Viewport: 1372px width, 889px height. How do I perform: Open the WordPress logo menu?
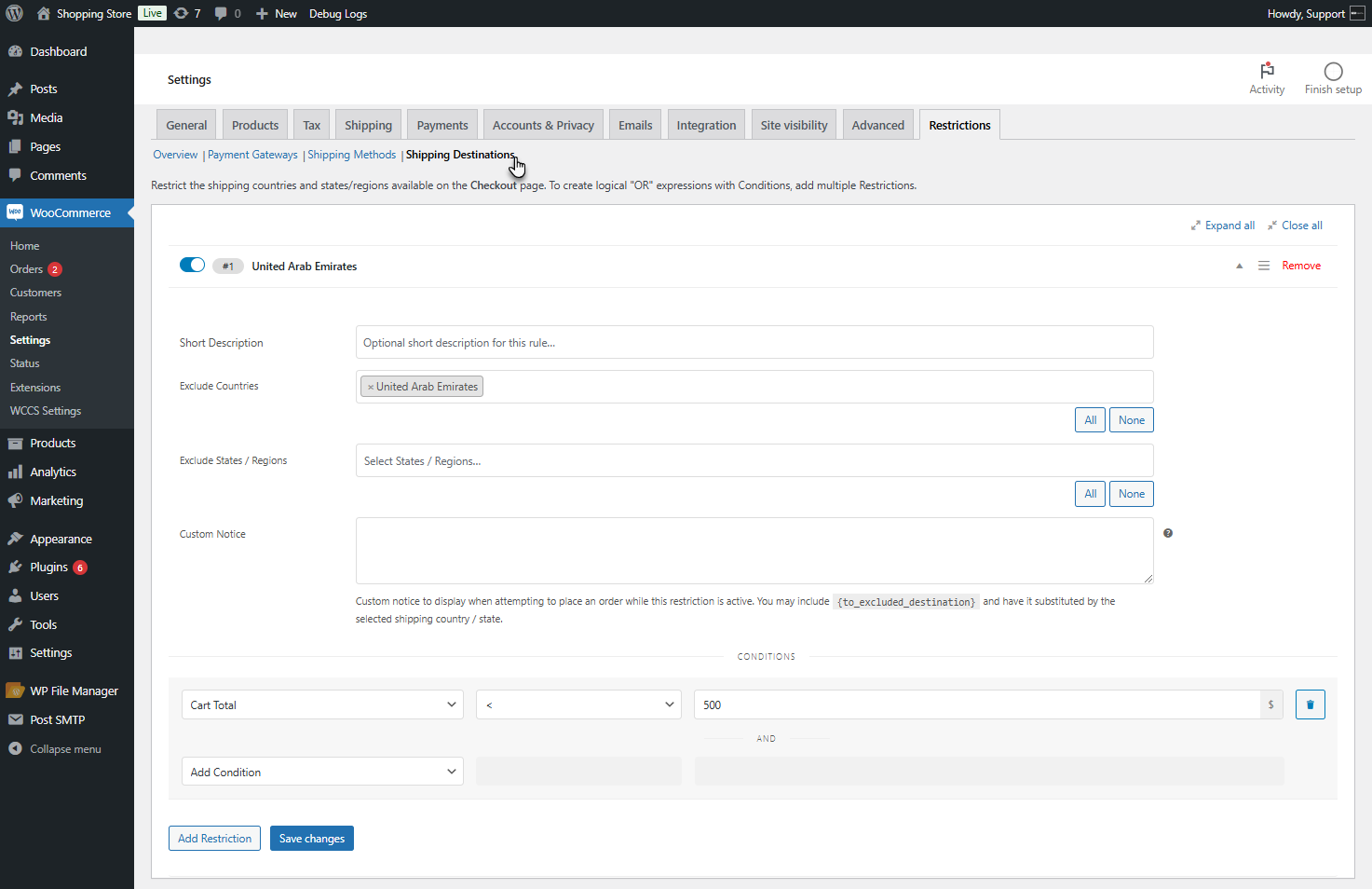pyautogui.click(x=15, y=13)
